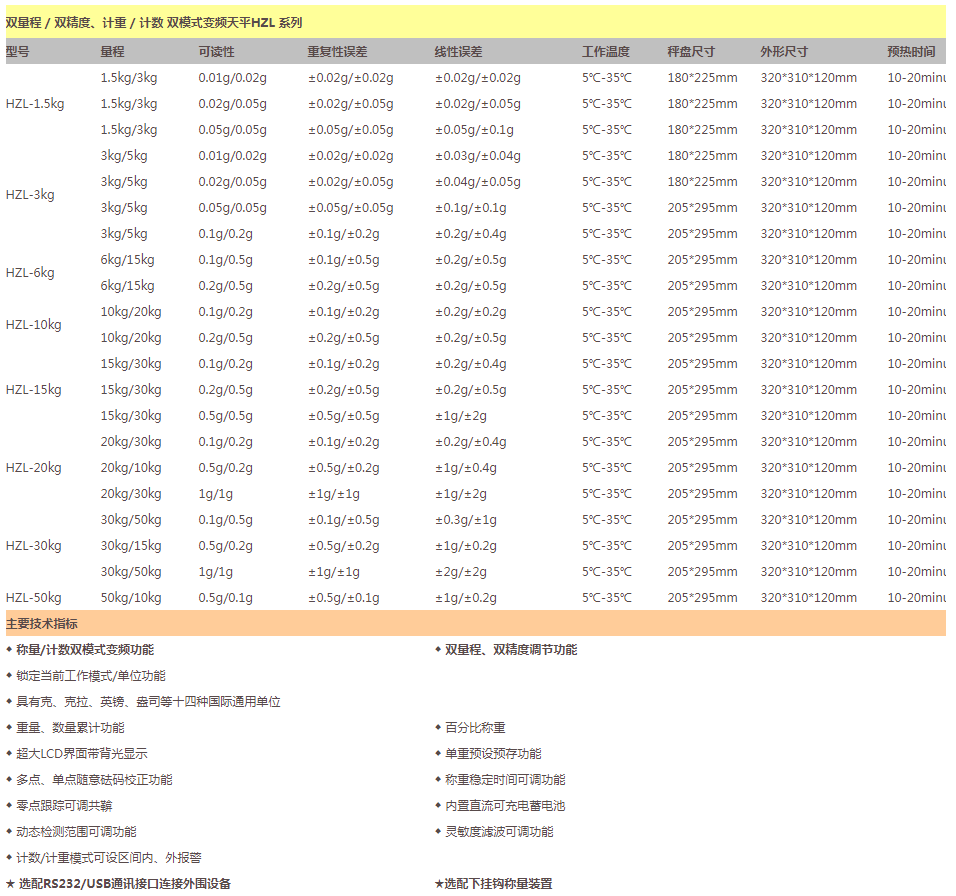Click the diamond bullet before 双量程、双精度调节功能
The width and height of the screenshot is (956, 896).
(438, 650)
